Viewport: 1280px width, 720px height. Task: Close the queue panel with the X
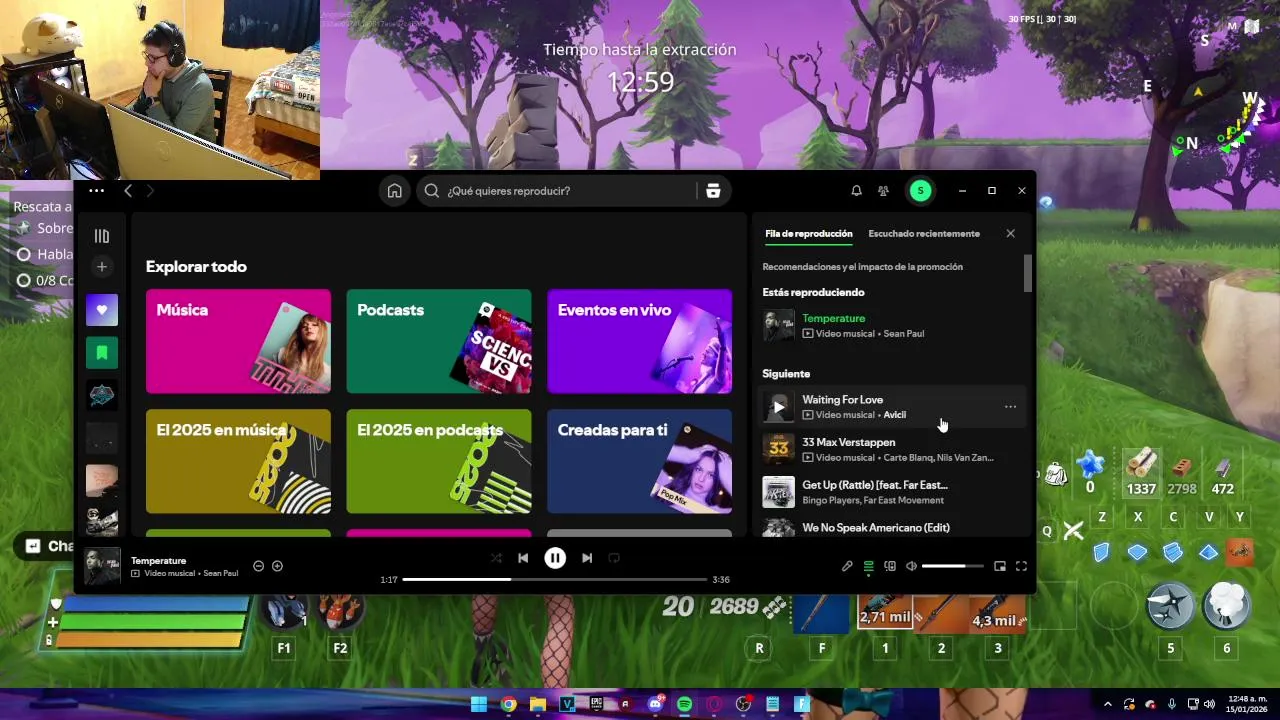[x=1010, y=234]
